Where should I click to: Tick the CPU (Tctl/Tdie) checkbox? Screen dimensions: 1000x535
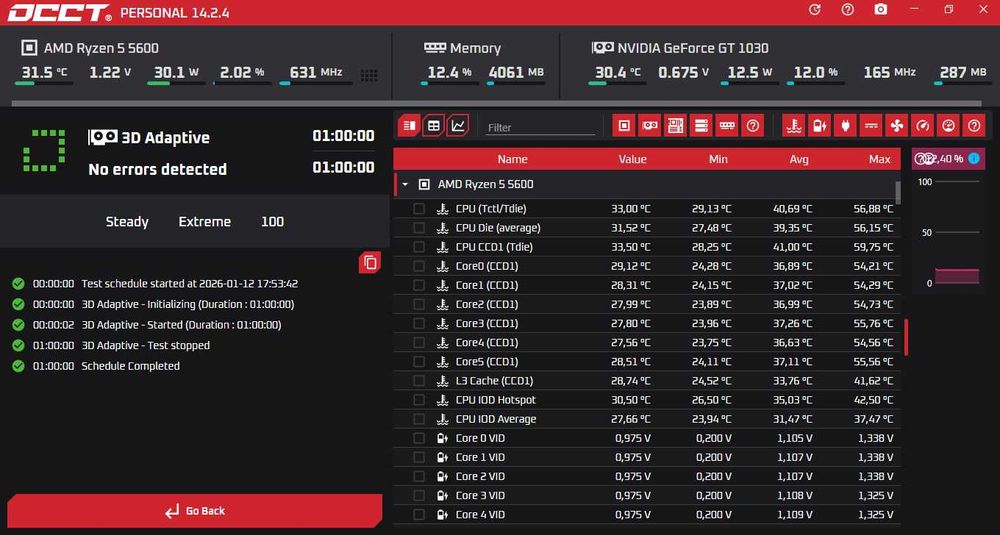pyautogui.click(x=418, y=209)
